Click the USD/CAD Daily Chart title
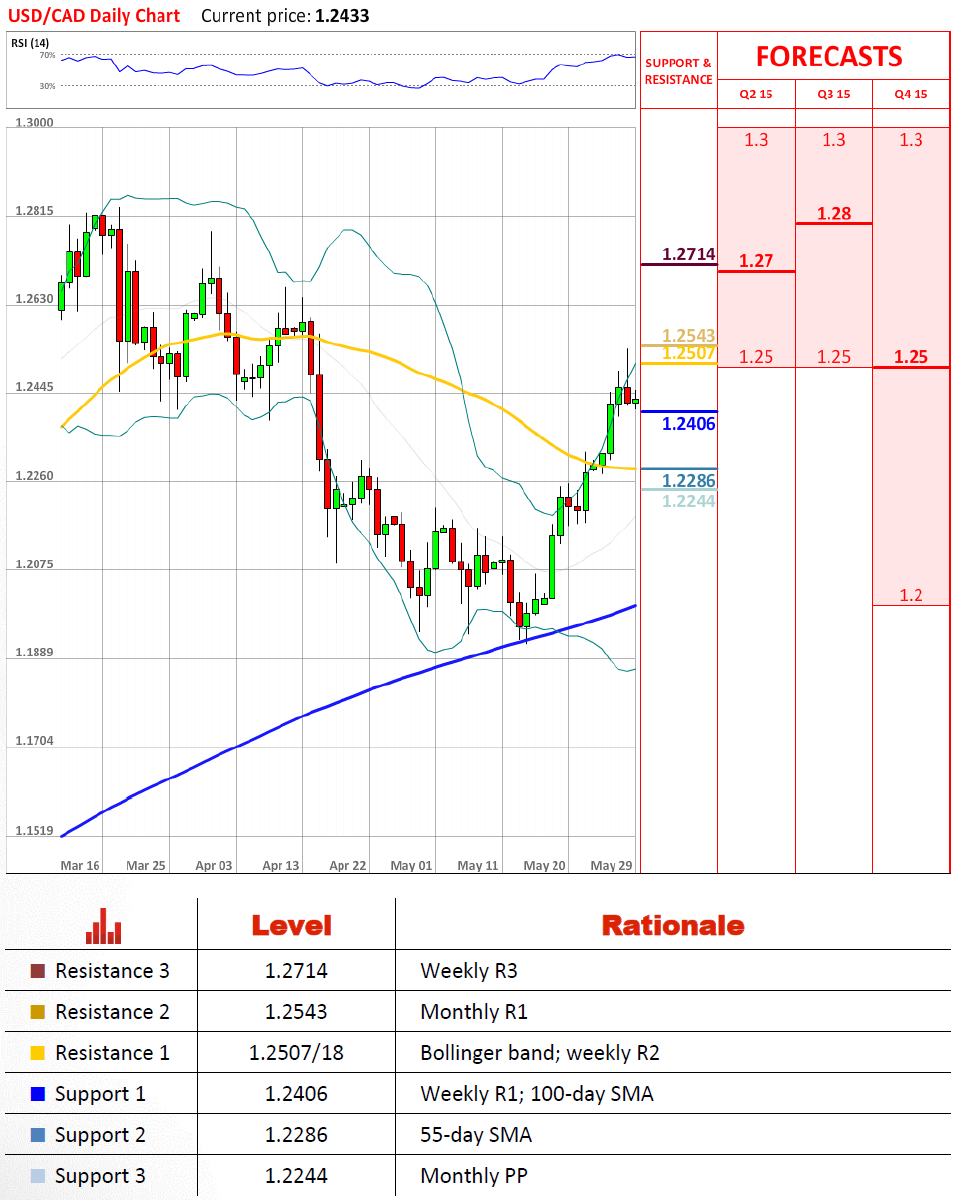 tap(94, 16)
